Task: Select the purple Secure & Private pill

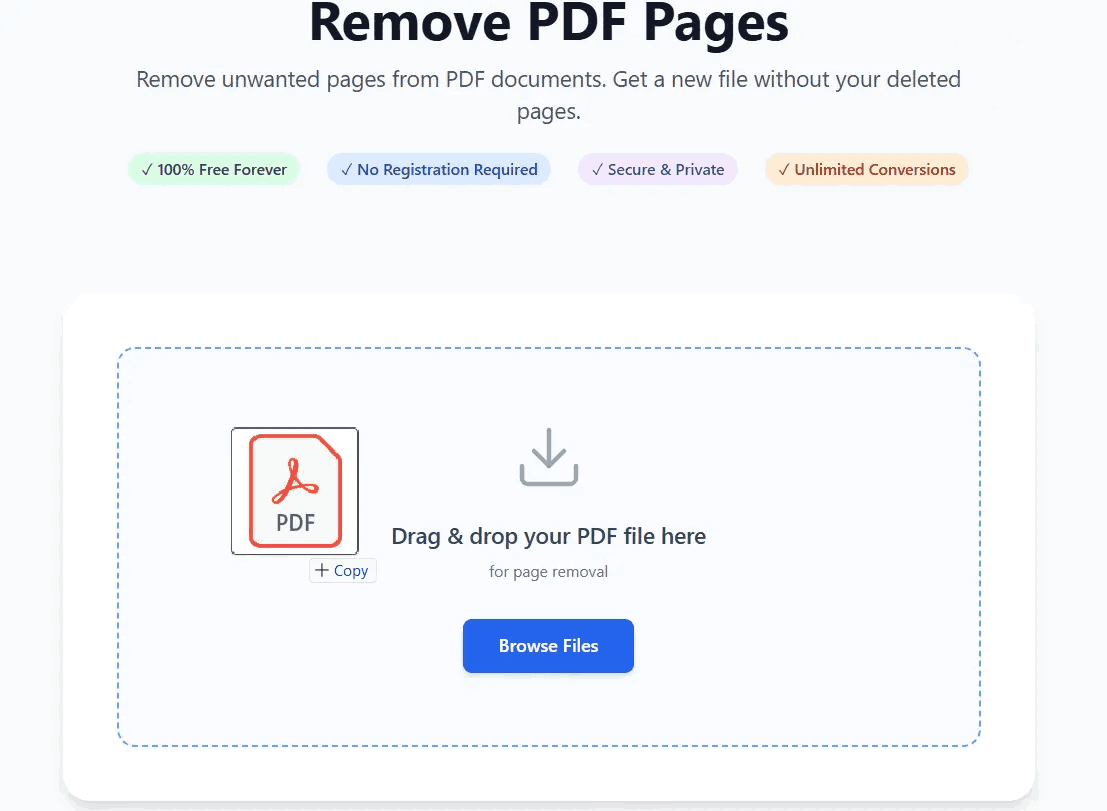Action: pos(657,169)
